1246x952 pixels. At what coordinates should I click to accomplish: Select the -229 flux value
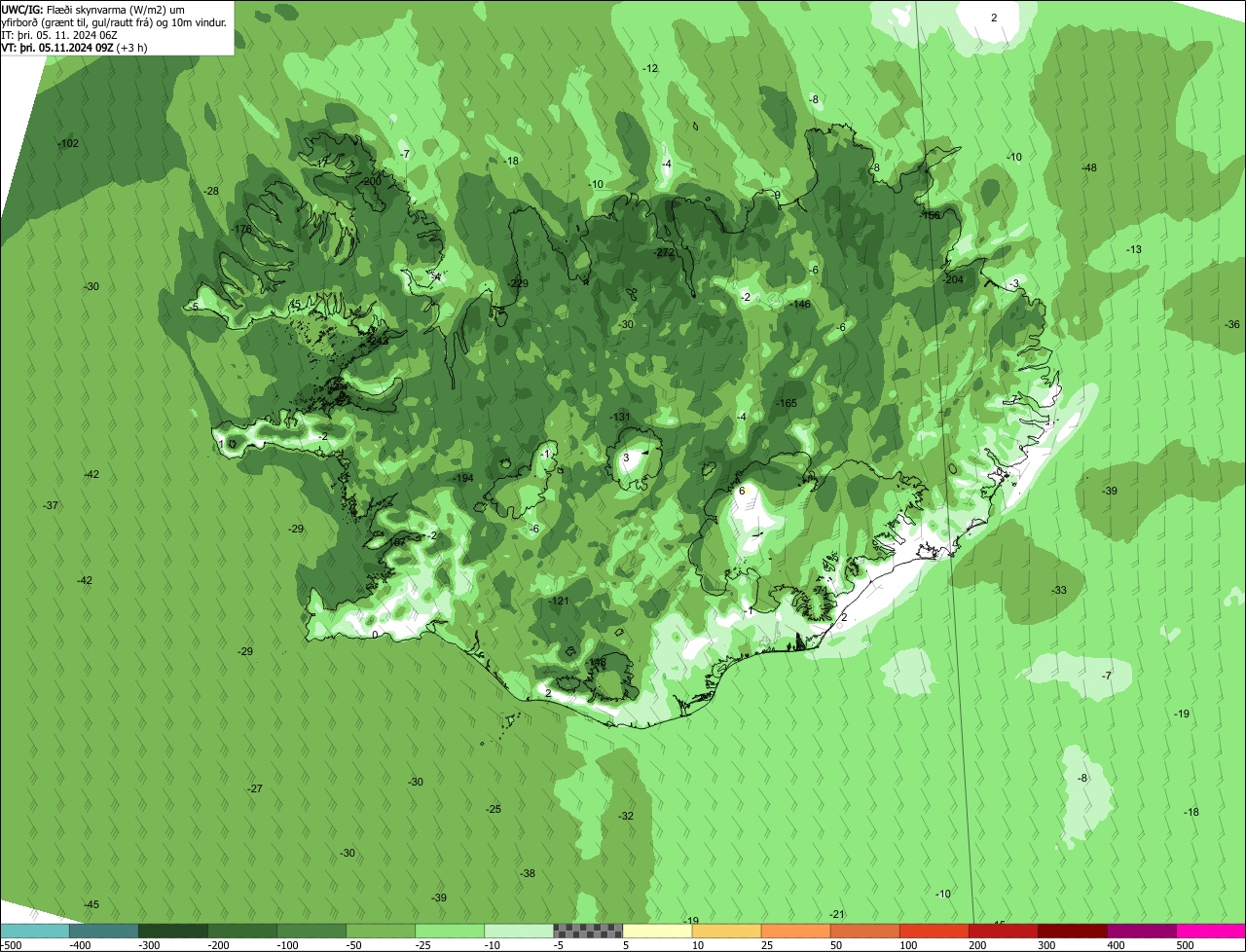click(x=519, y=284)
